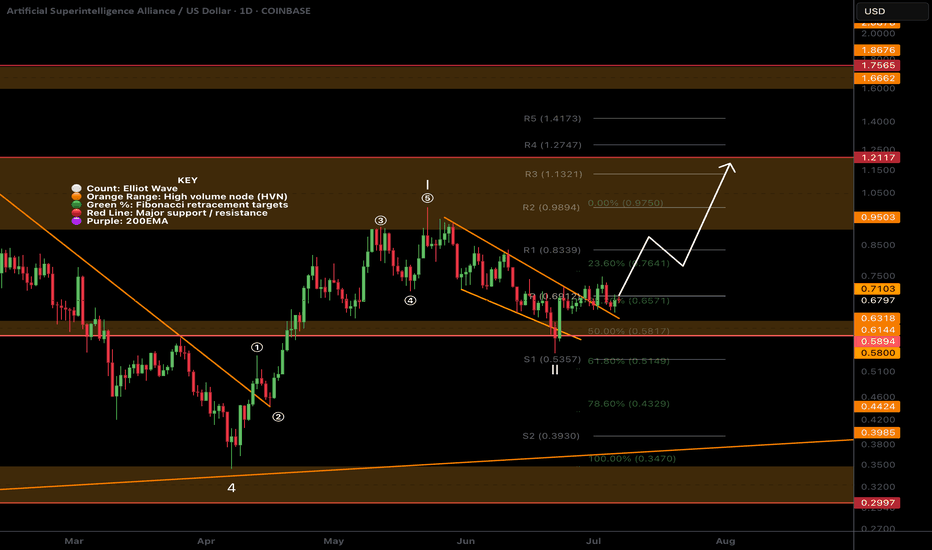Screen dimensions: 932x550
Task: Click the 0.3500 tick on the price axis
Action: (x=878, y=465)
